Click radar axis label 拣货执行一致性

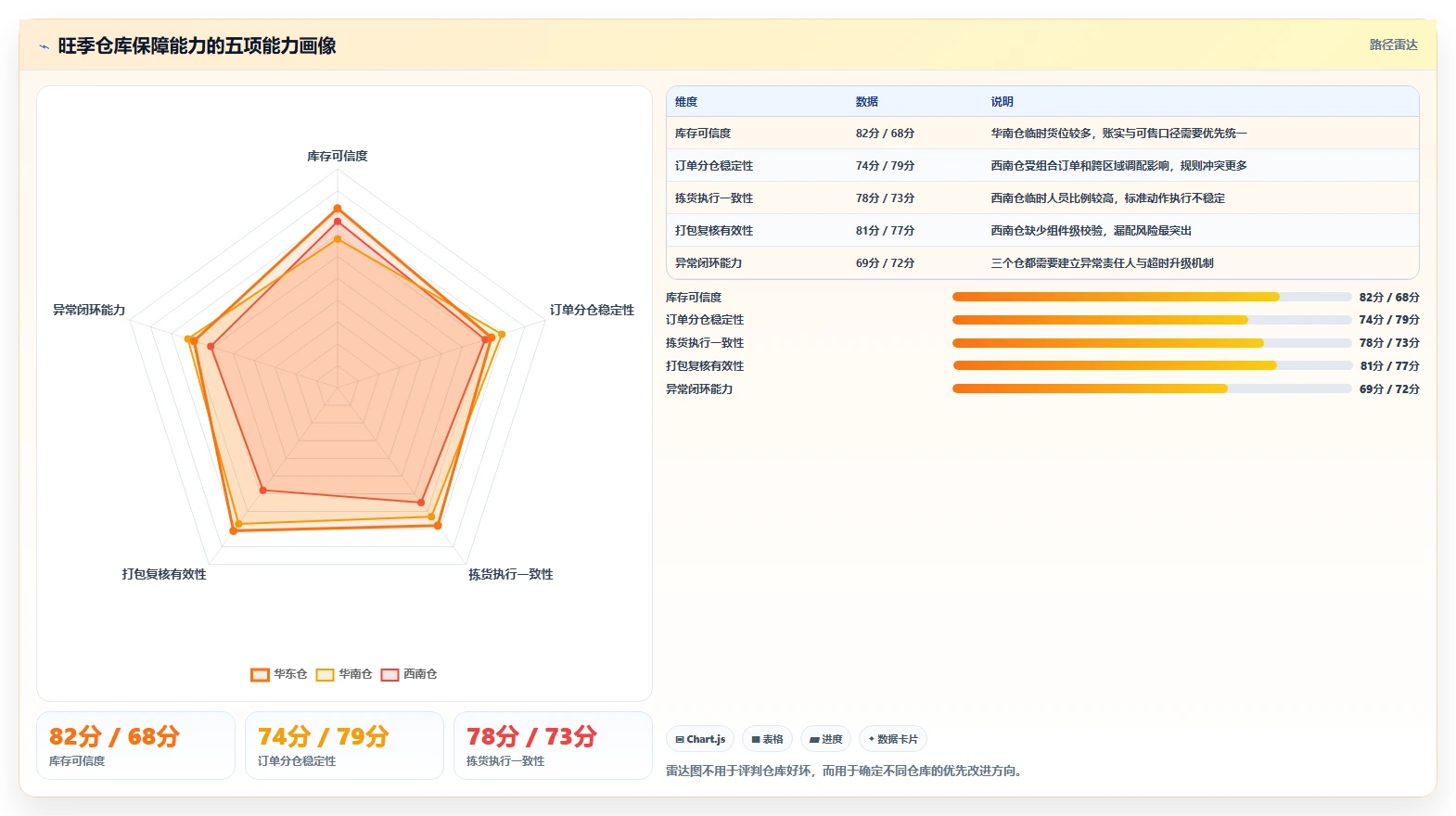pos(510,574)
